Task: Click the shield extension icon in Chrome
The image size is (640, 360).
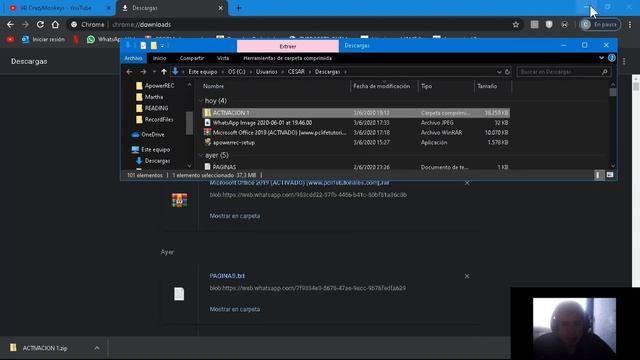Action: pyautogui.click(x=549, y=24)
